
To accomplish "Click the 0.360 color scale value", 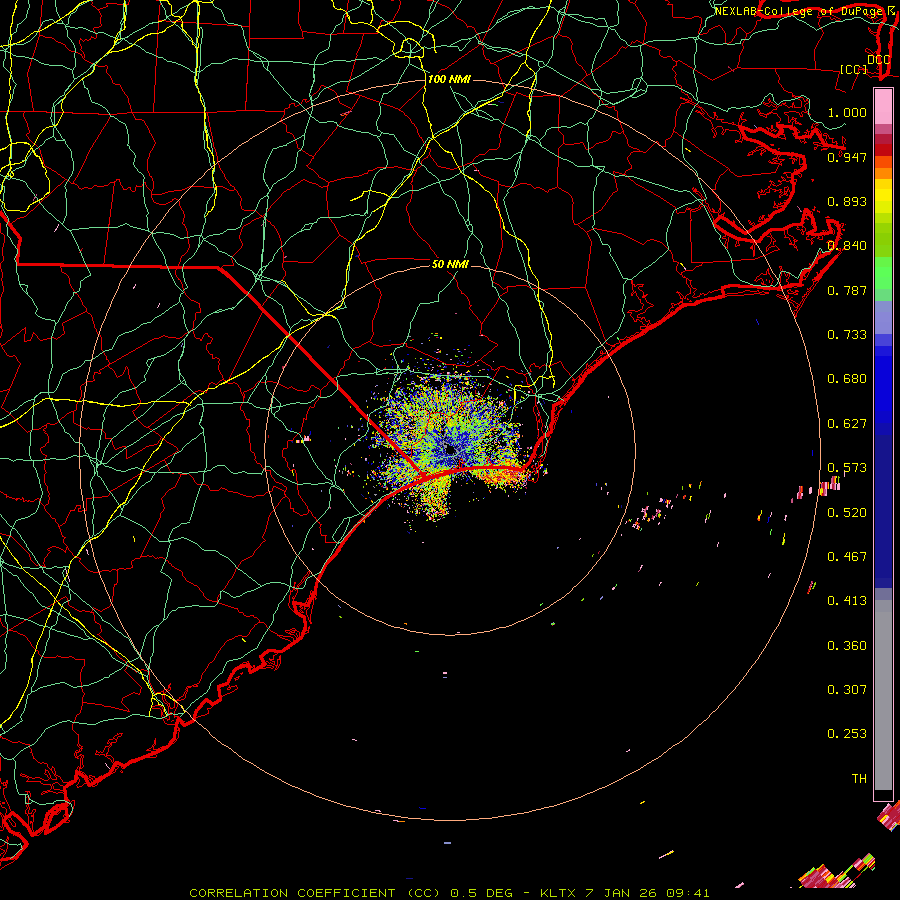I will click(x=847, y=646).
